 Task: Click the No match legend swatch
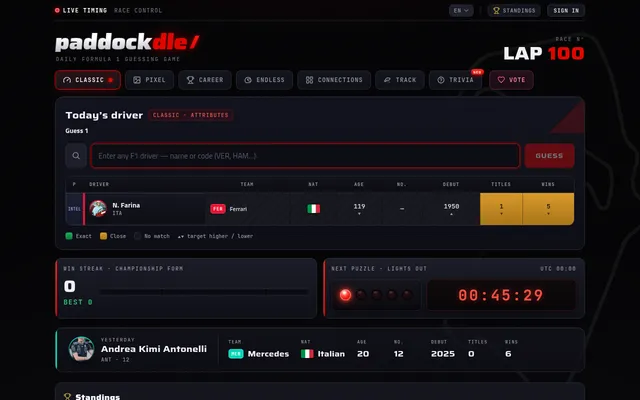click(x=138, y=236)
